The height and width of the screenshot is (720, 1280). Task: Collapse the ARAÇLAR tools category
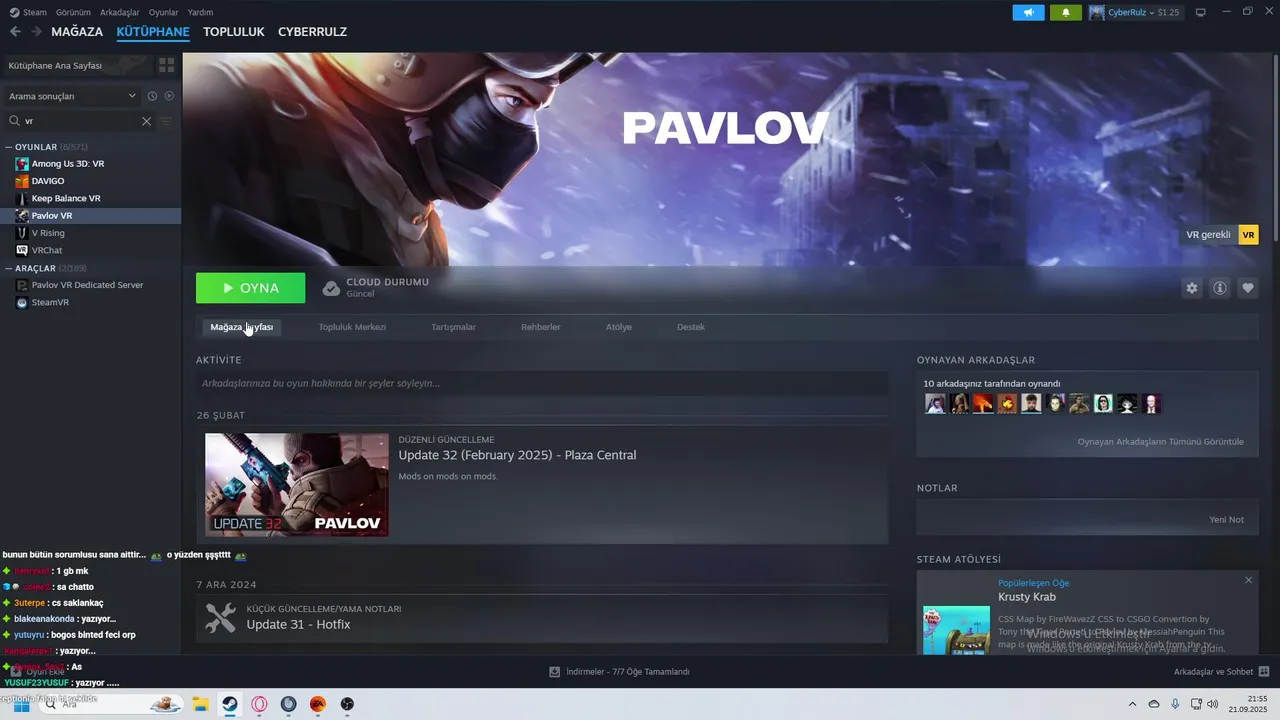(x=8, y=268)
